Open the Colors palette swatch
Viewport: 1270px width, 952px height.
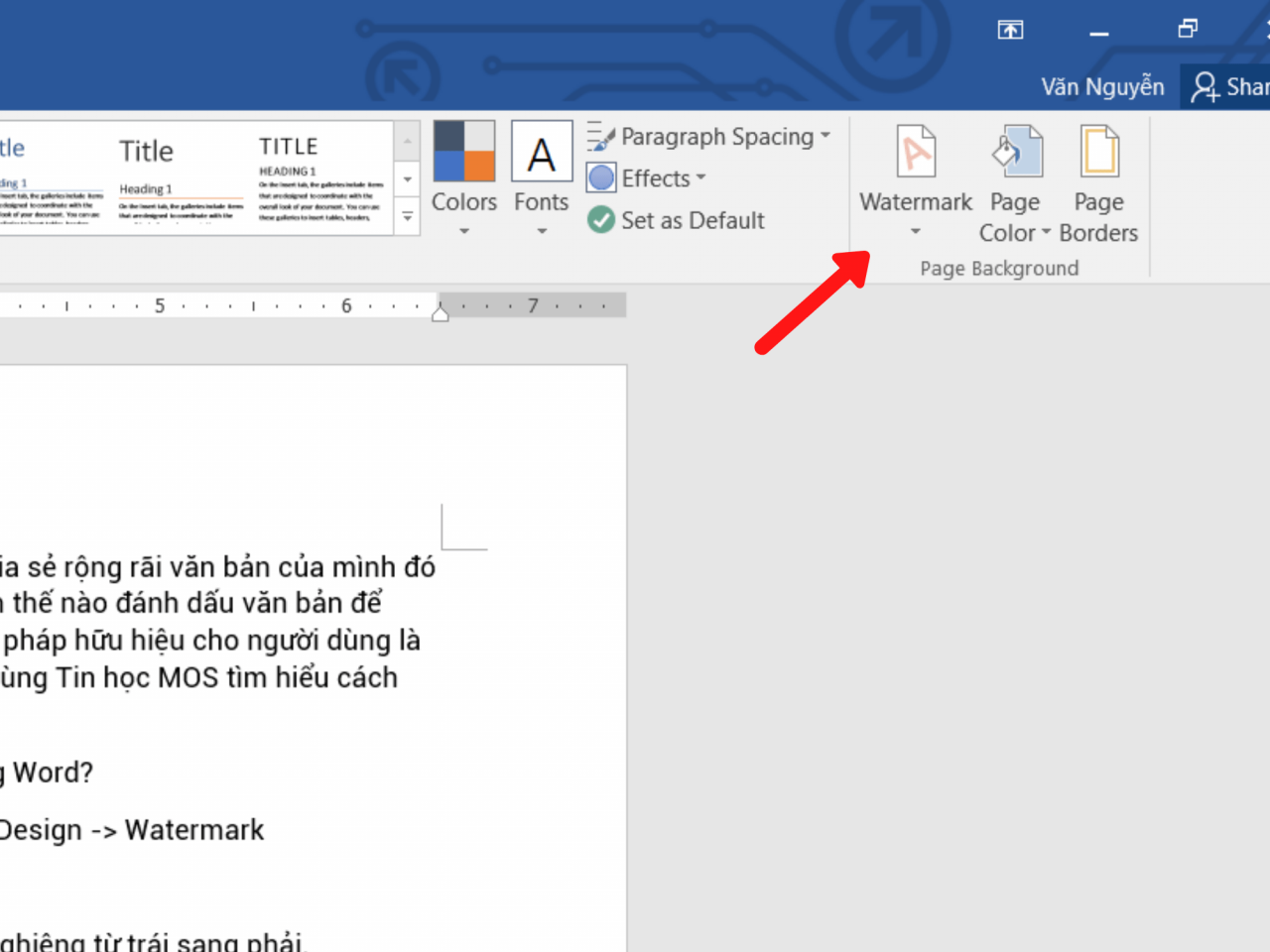click(x=464, y=151)
